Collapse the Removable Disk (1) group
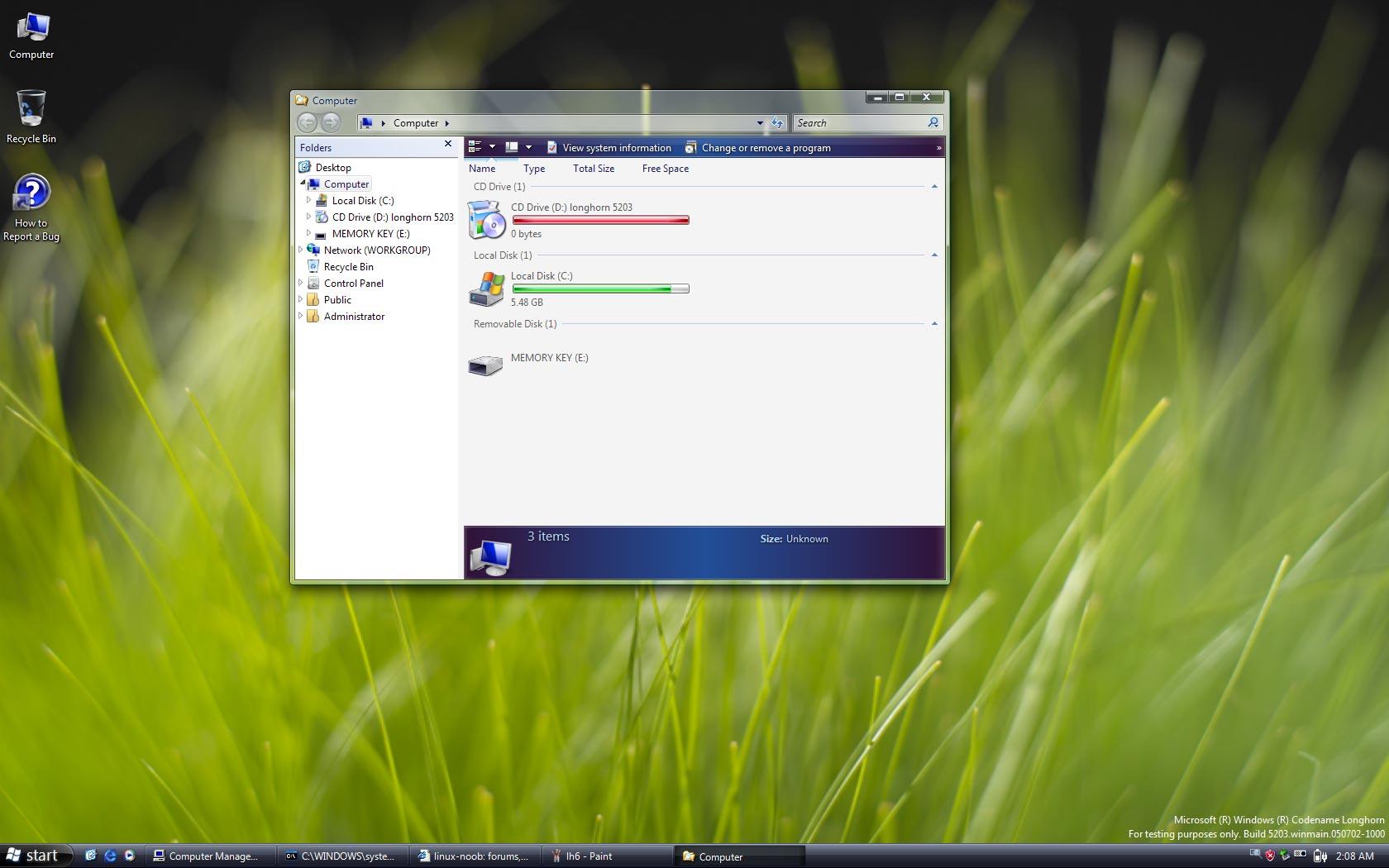Screen dimensions: 1389x868 (934, 324)
